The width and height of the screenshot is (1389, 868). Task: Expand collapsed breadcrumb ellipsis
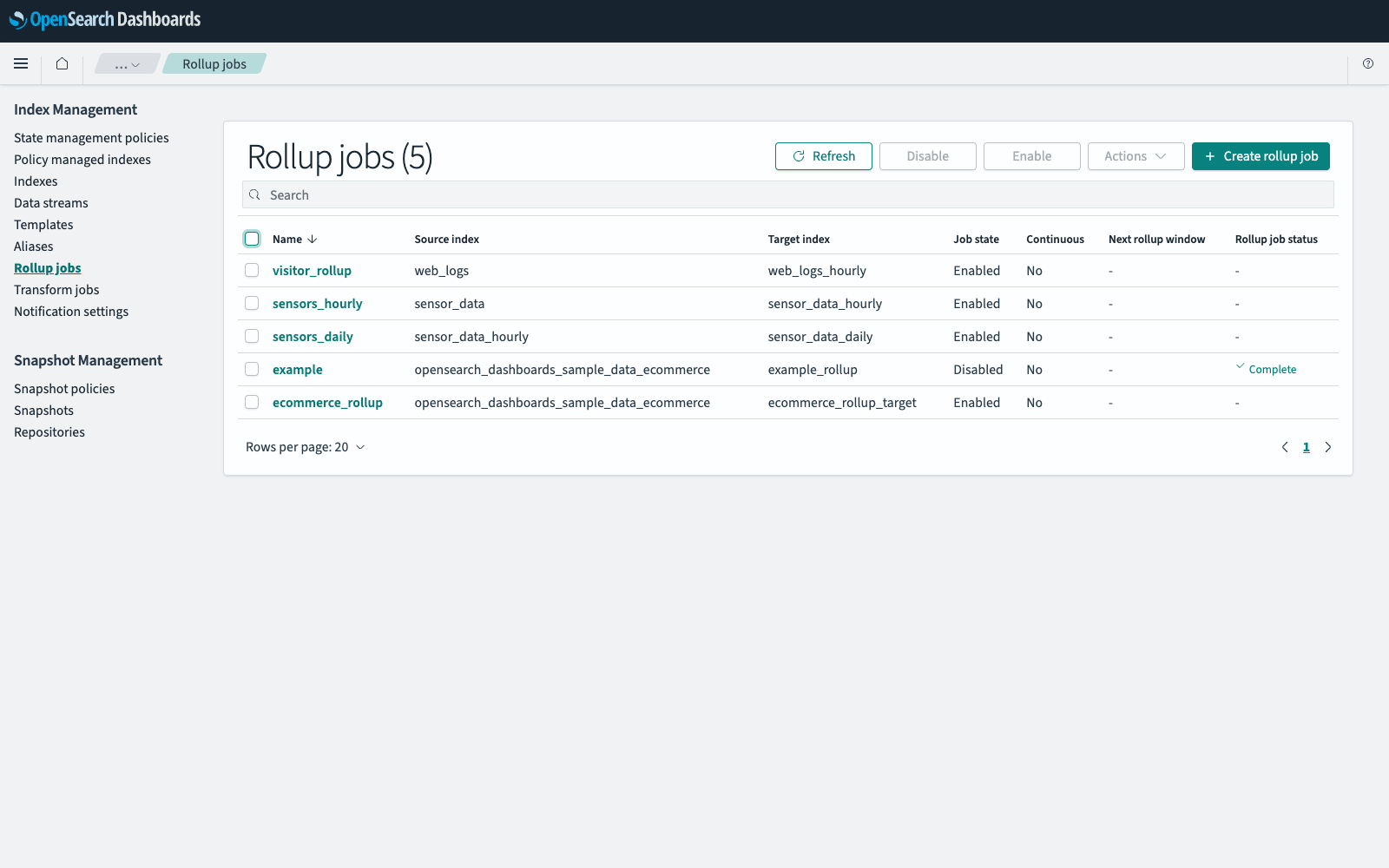[127, 64]
